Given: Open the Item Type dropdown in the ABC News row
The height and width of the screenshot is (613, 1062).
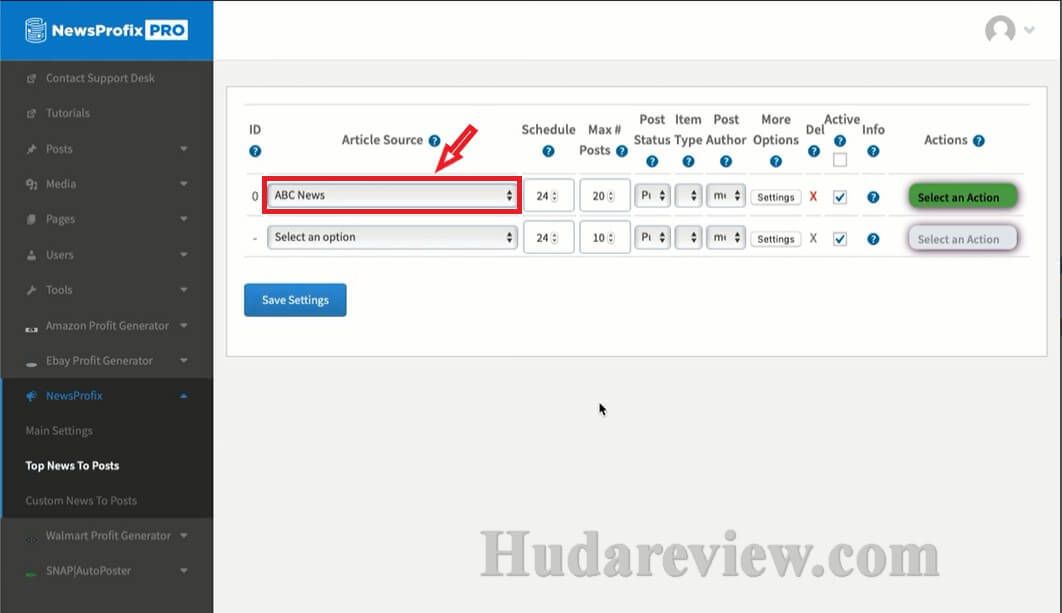Looking at the screenshot, I should (688, 196).
